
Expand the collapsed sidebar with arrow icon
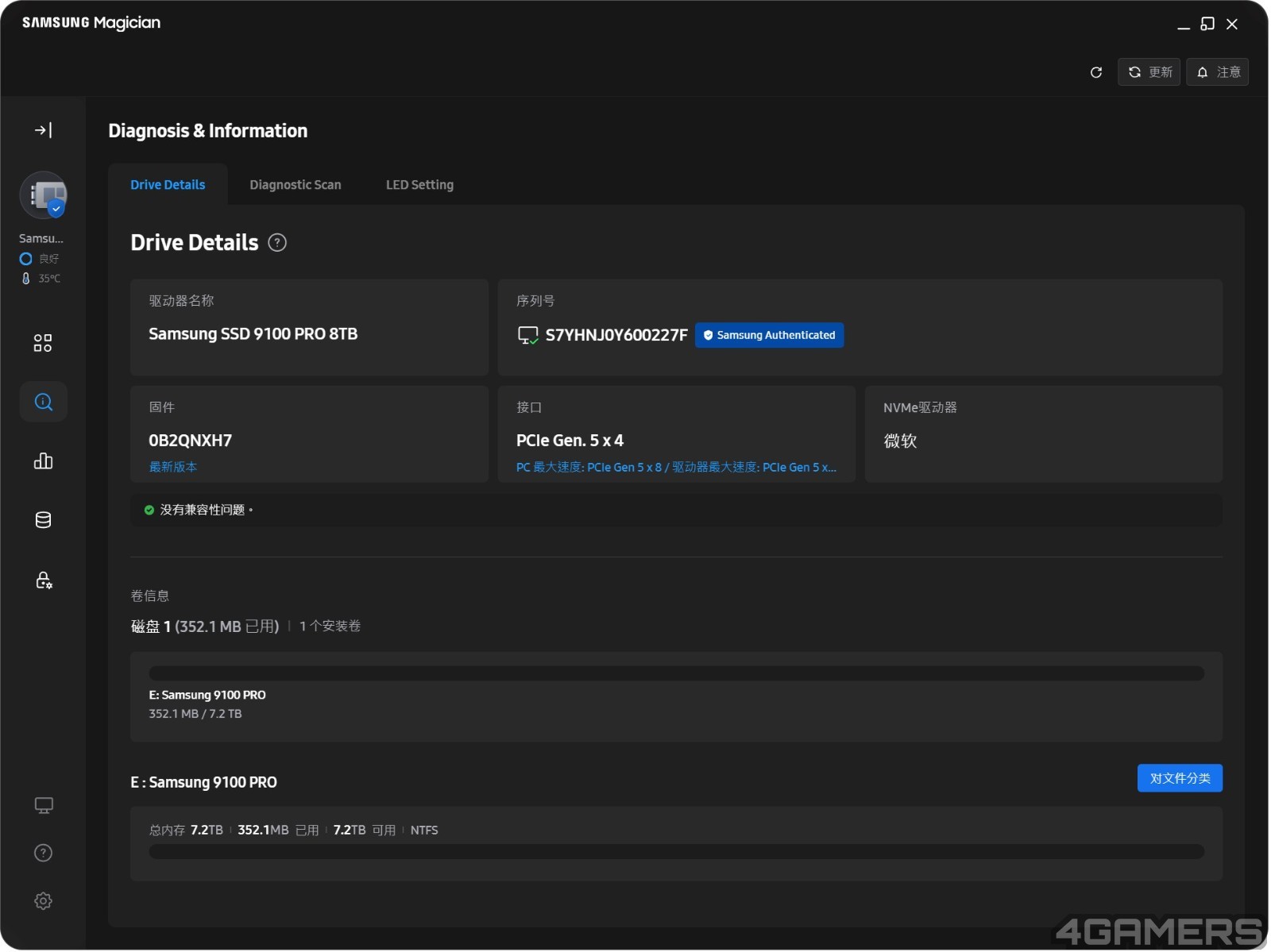pyautogui.click(x=43, y=130)
